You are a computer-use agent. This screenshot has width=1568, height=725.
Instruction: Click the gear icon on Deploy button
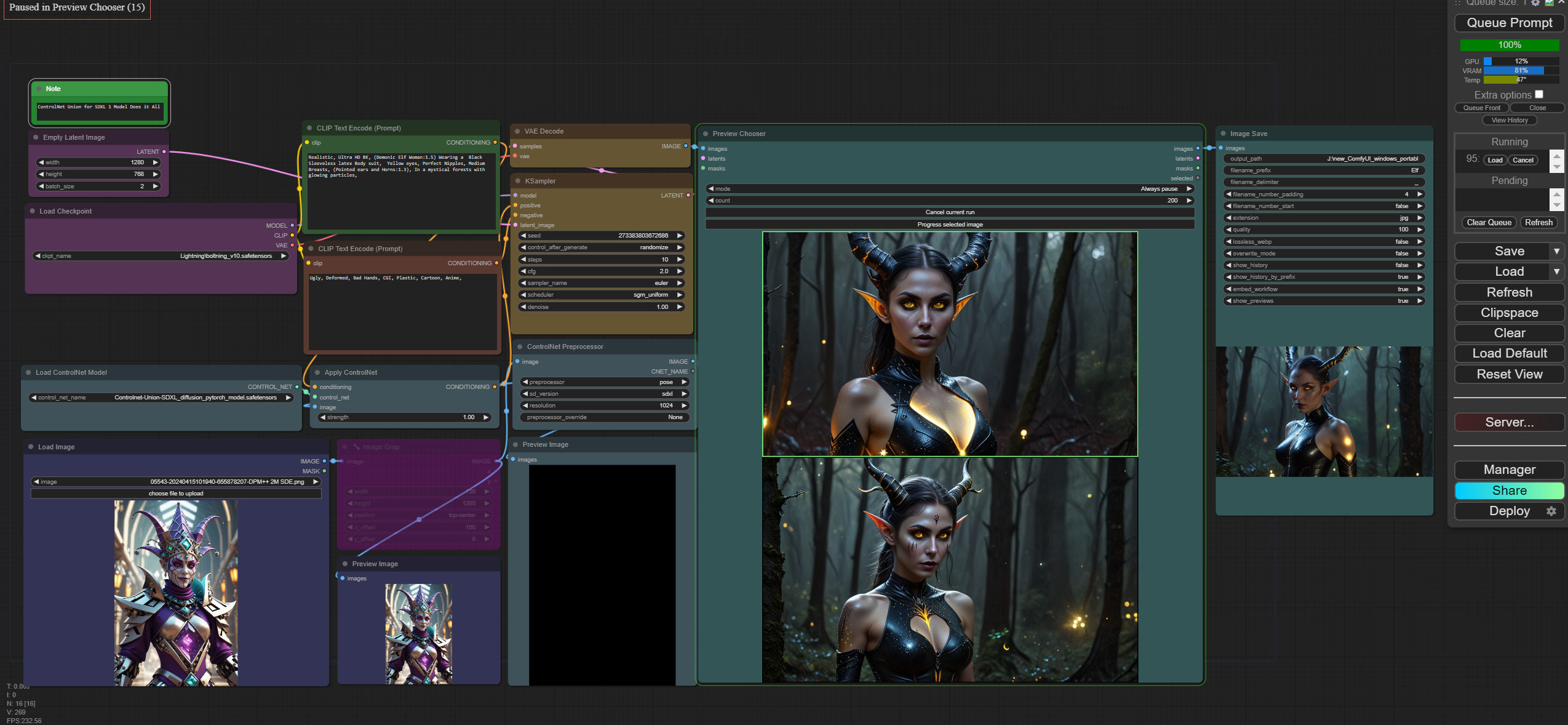tap(1551, 511)
